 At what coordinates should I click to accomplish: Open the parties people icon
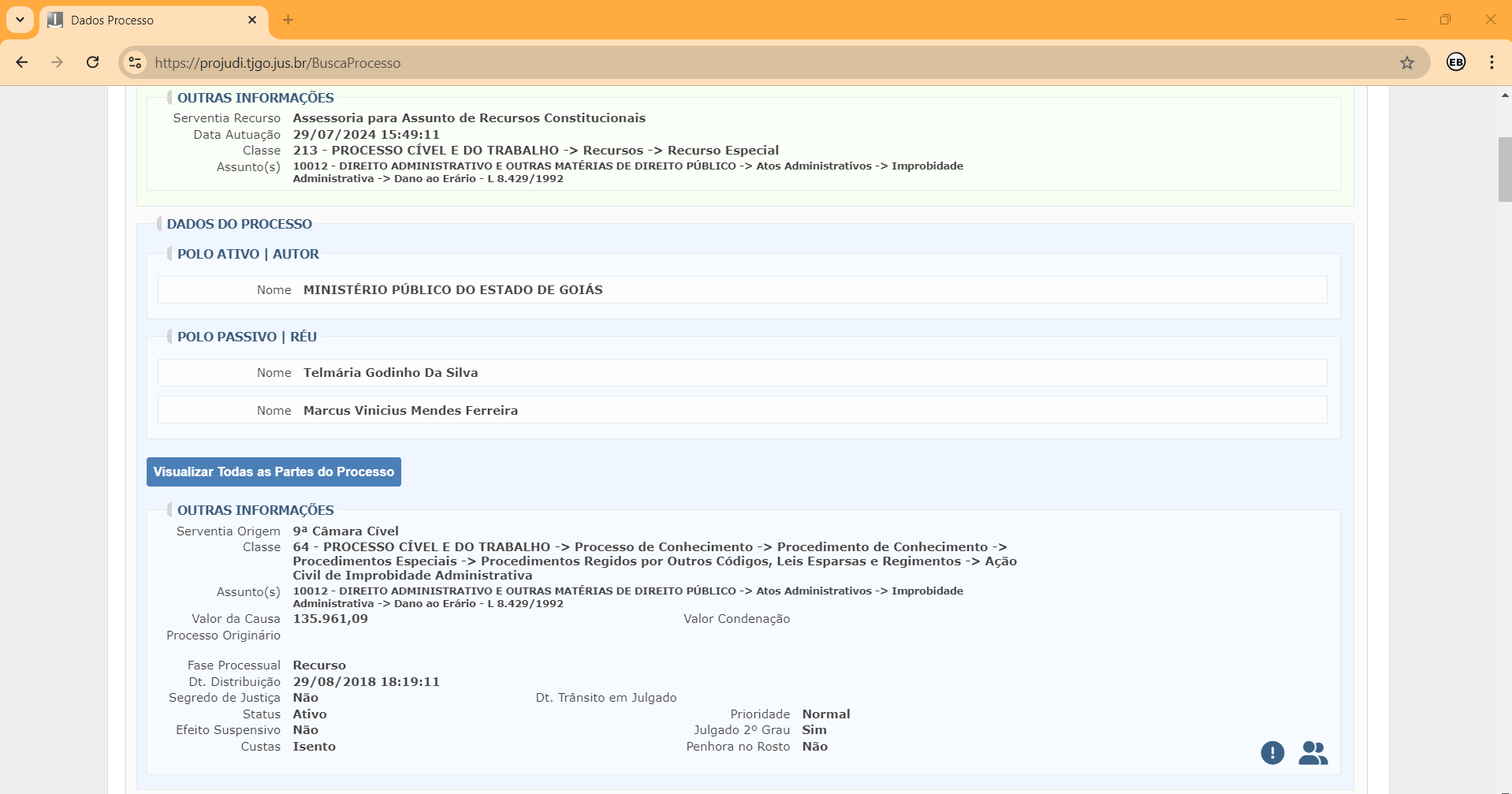pyautogui.click(x=1313, y=753)
